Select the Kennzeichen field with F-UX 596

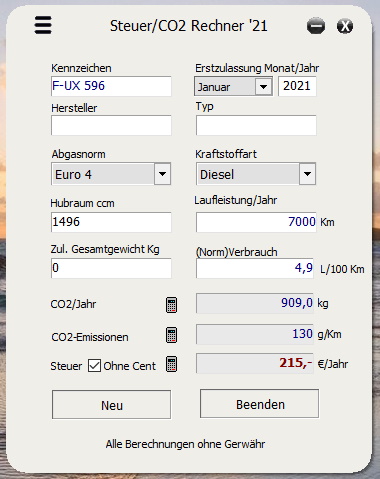111,86
